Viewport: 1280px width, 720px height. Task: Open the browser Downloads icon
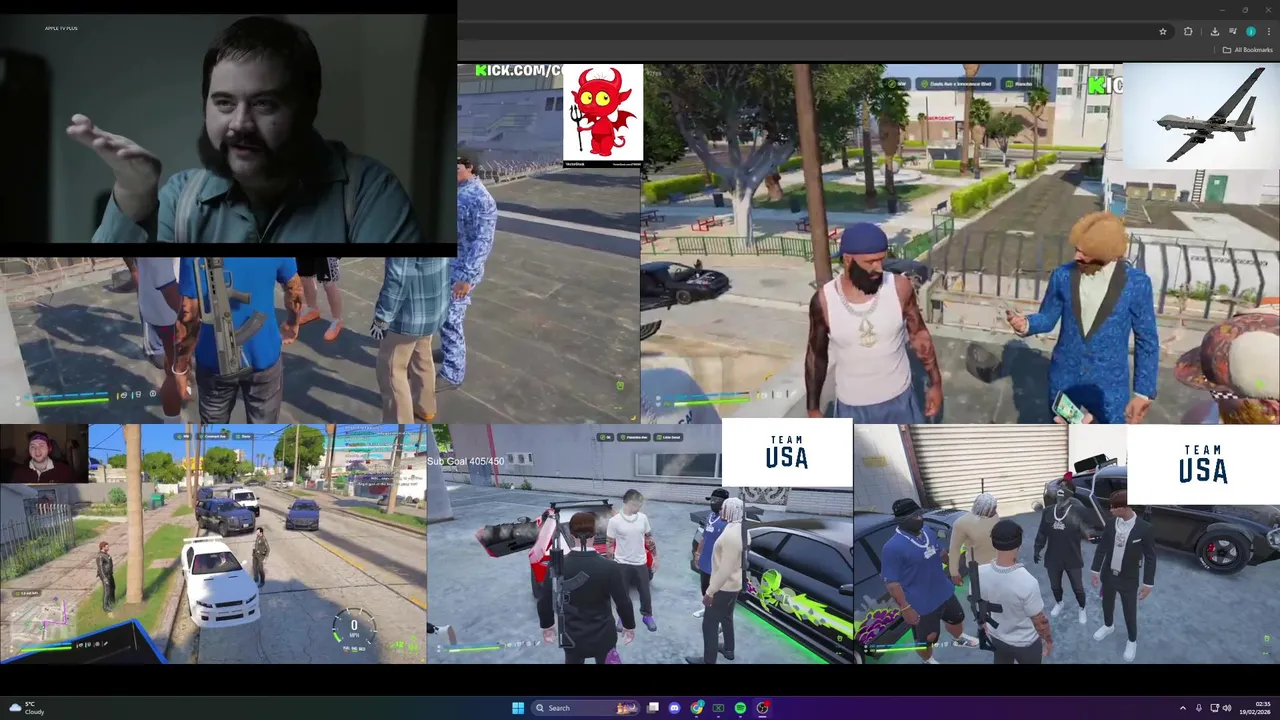pyautogui.click(x=1216, y=32)
